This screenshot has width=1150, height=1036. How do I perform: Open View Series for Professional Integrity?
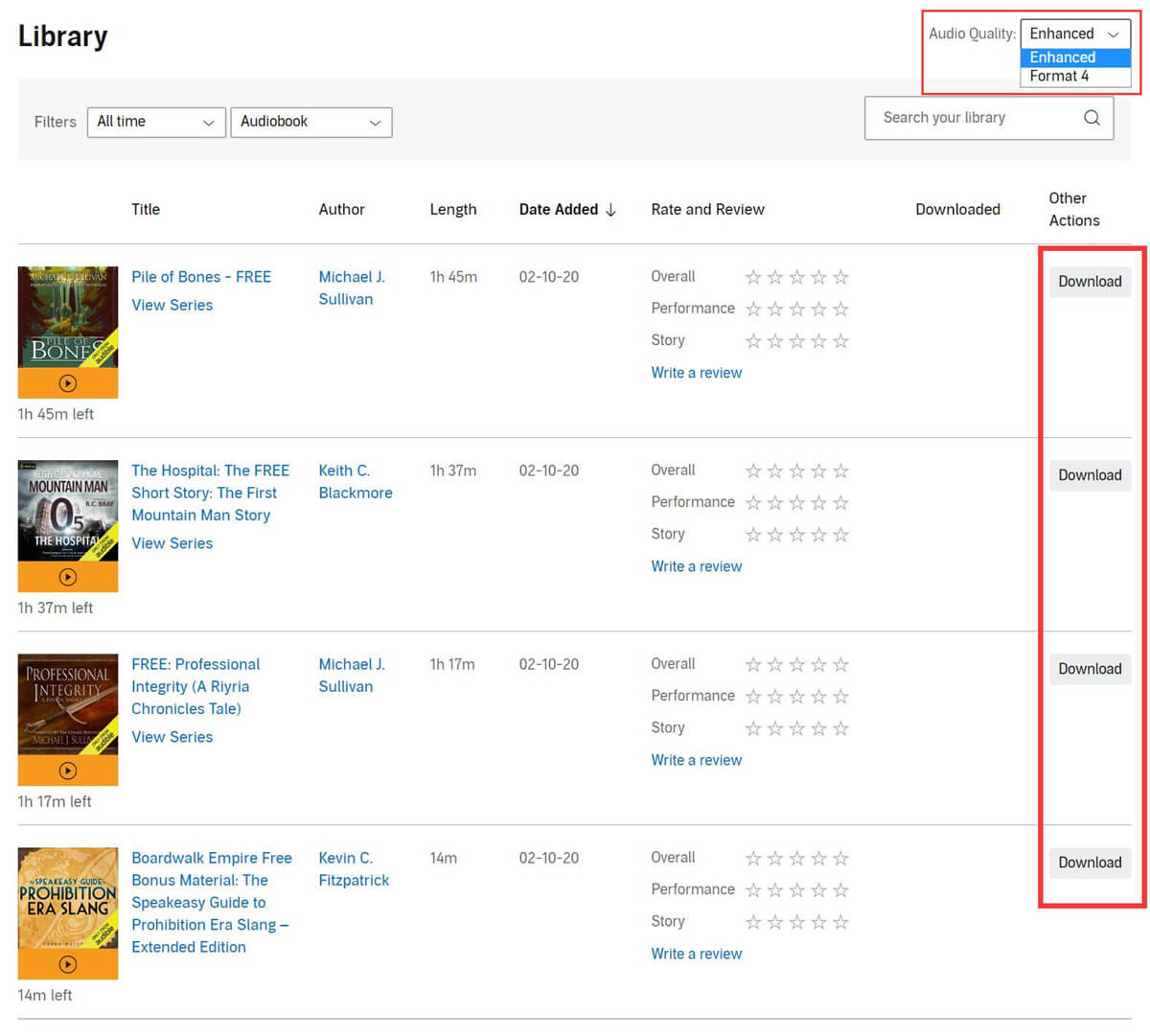tap(172, 736)
